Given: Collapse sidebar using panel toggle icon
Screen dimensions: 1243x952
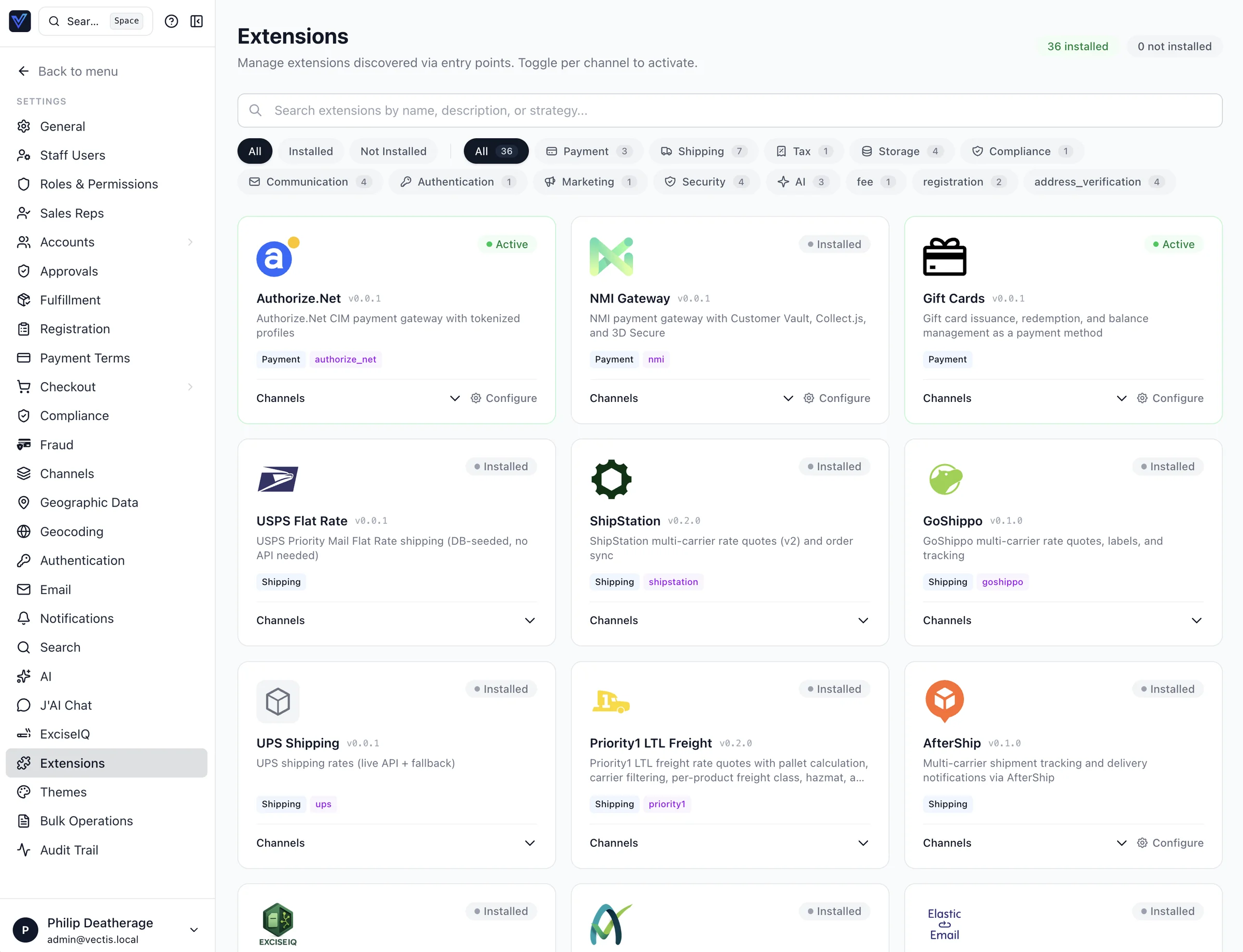Looking at the screenshot, I should (197, 22).
